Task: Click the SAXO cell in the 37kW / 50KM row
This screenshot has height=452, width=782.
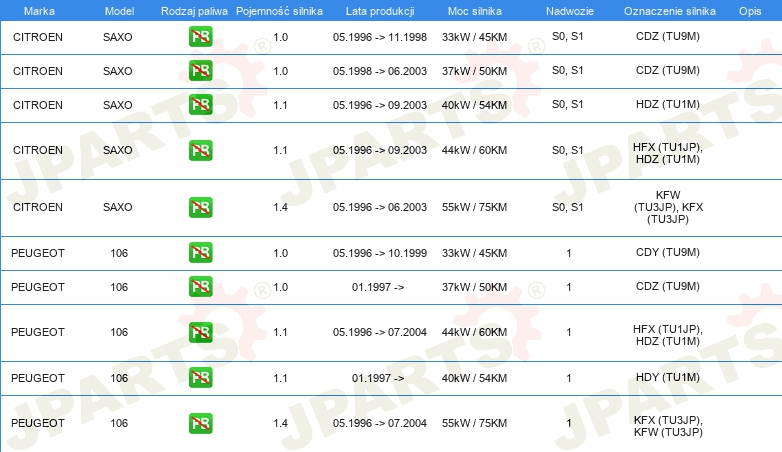Action: (118, 71)
